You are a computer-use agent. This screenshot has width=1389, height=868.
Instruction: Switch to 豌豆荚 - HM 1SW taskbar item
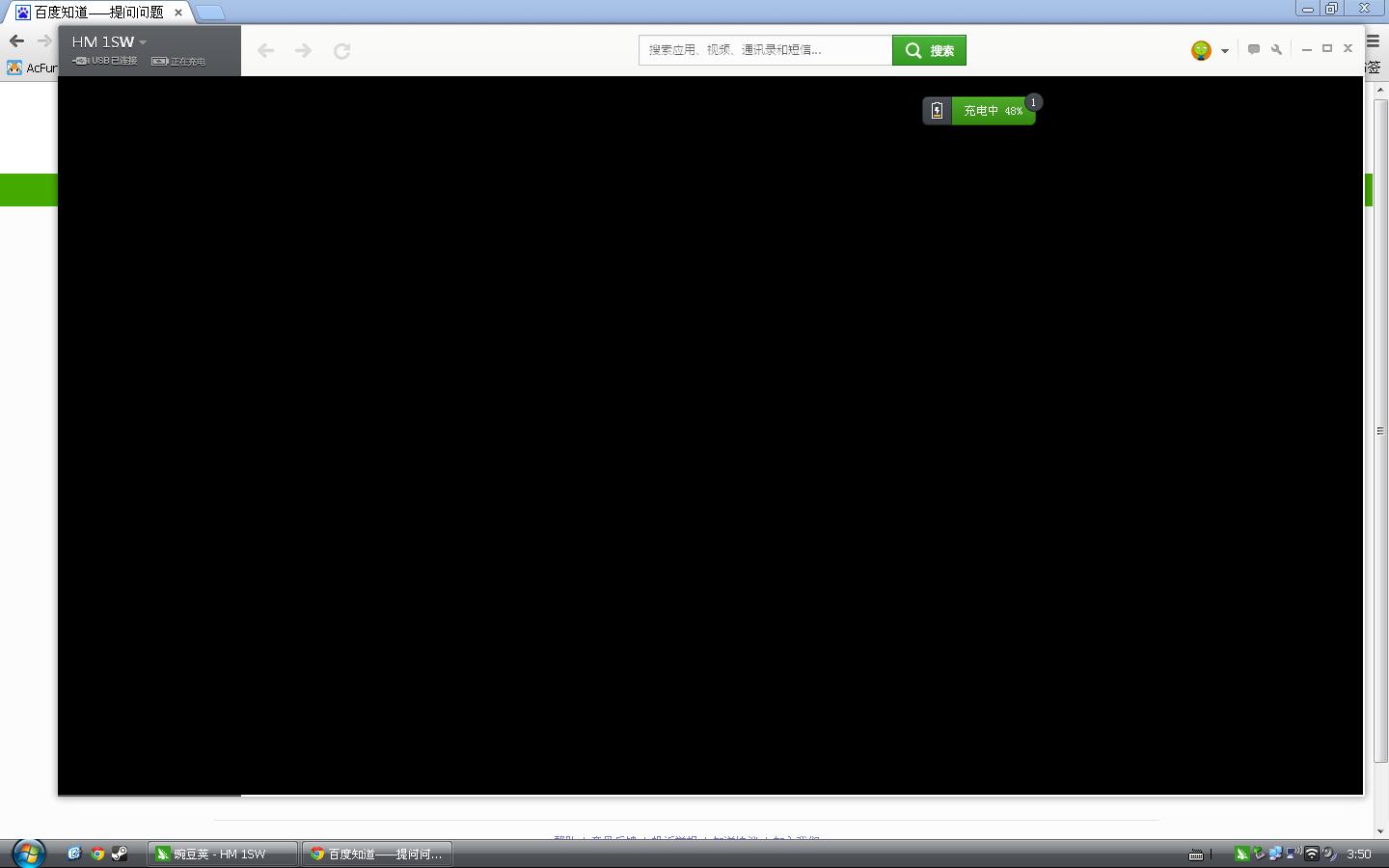point(222,854)
